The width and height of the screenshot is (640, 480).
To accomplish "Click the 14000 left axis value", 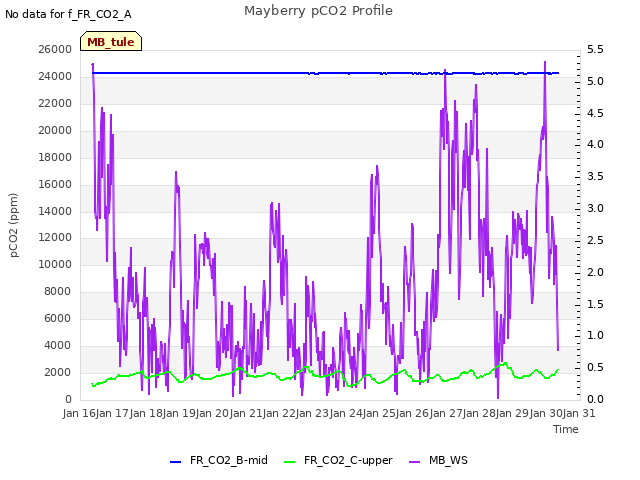I will pyautogui.click(x=55, y=211).
